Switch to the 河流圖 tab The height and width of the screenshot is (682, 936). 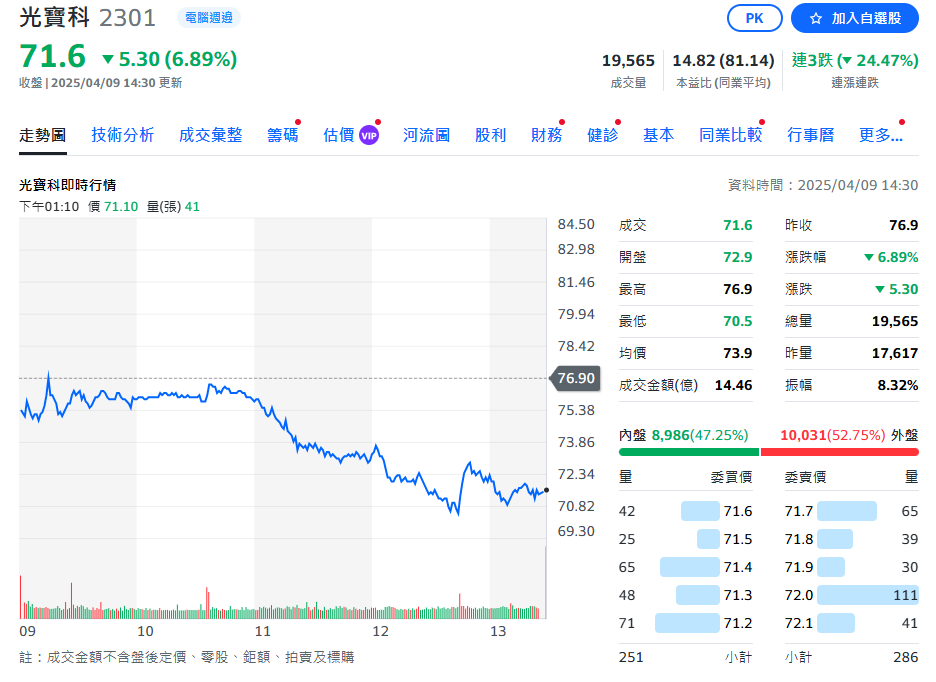tap(426, 136)
